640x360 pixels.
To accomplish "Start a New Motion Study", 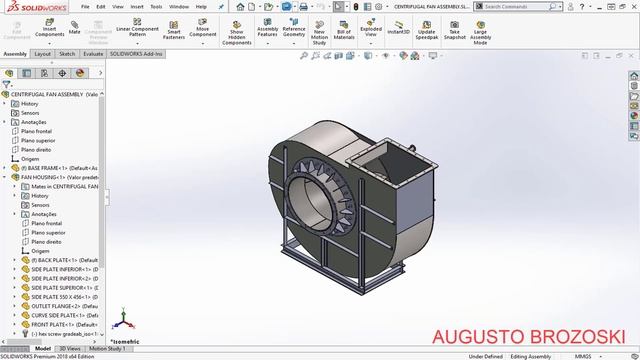I will pyautogui.click(x=319, y=33).
